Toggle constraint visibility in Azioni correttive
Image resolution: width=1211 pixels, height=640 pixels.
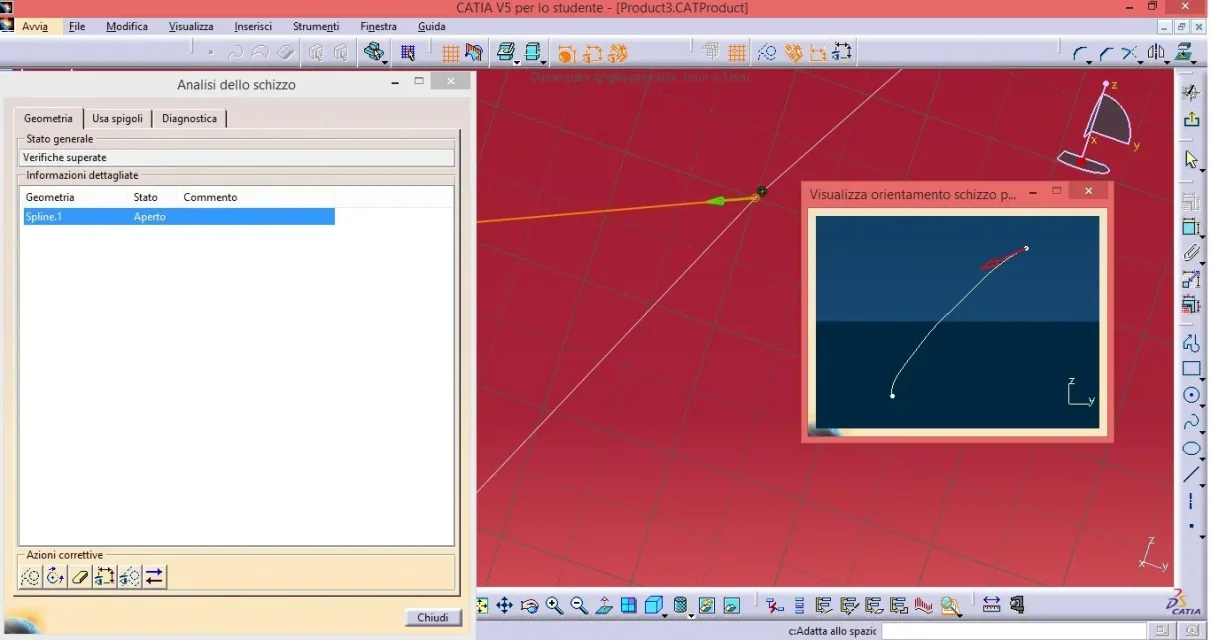[105, 576]
